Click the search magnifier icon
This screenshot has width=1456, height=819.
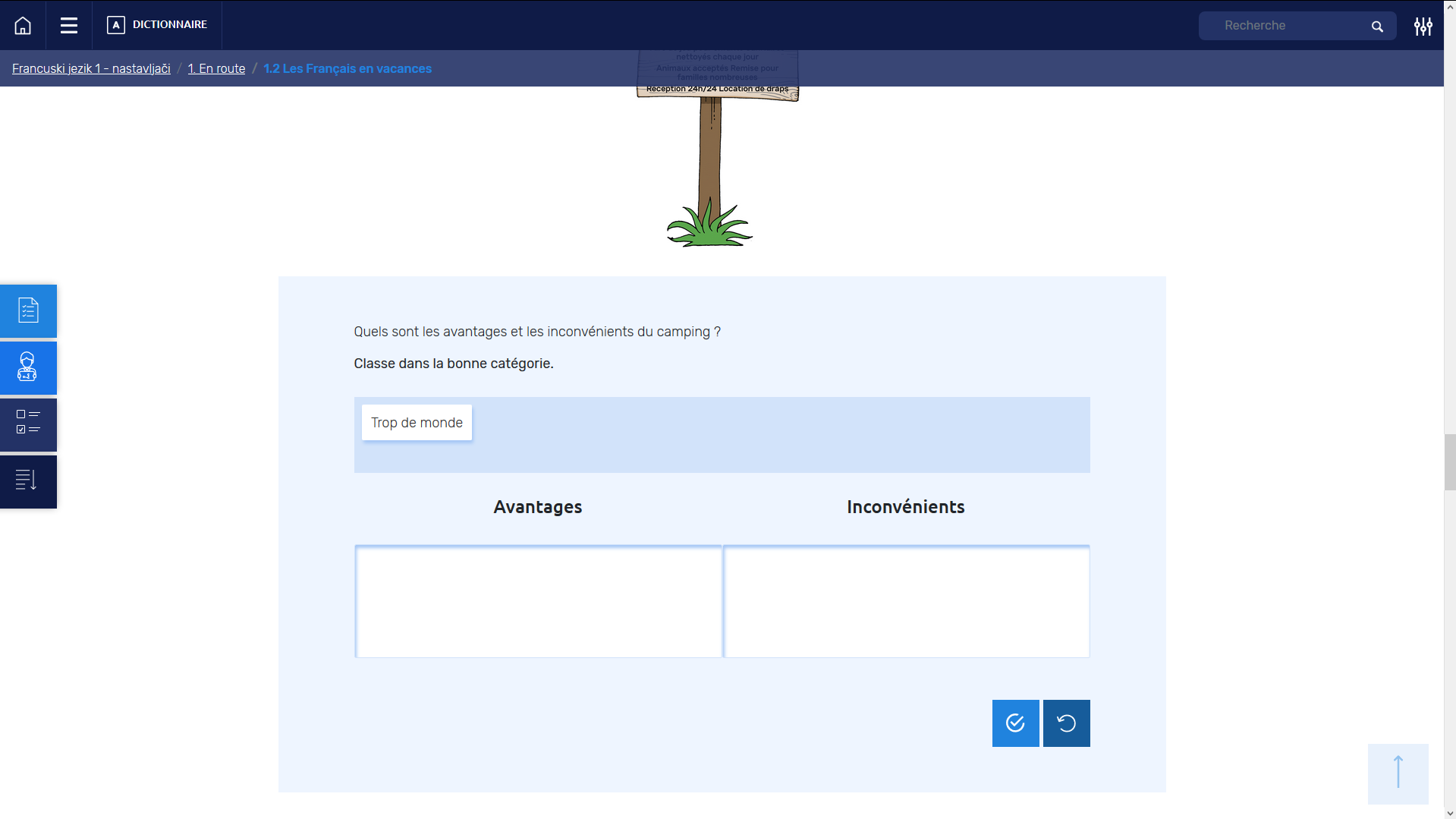[x=1377, y=27]
